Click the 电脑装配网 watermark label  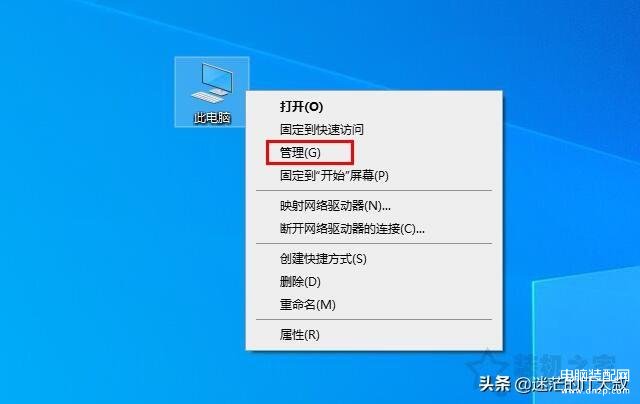(594, 375)
